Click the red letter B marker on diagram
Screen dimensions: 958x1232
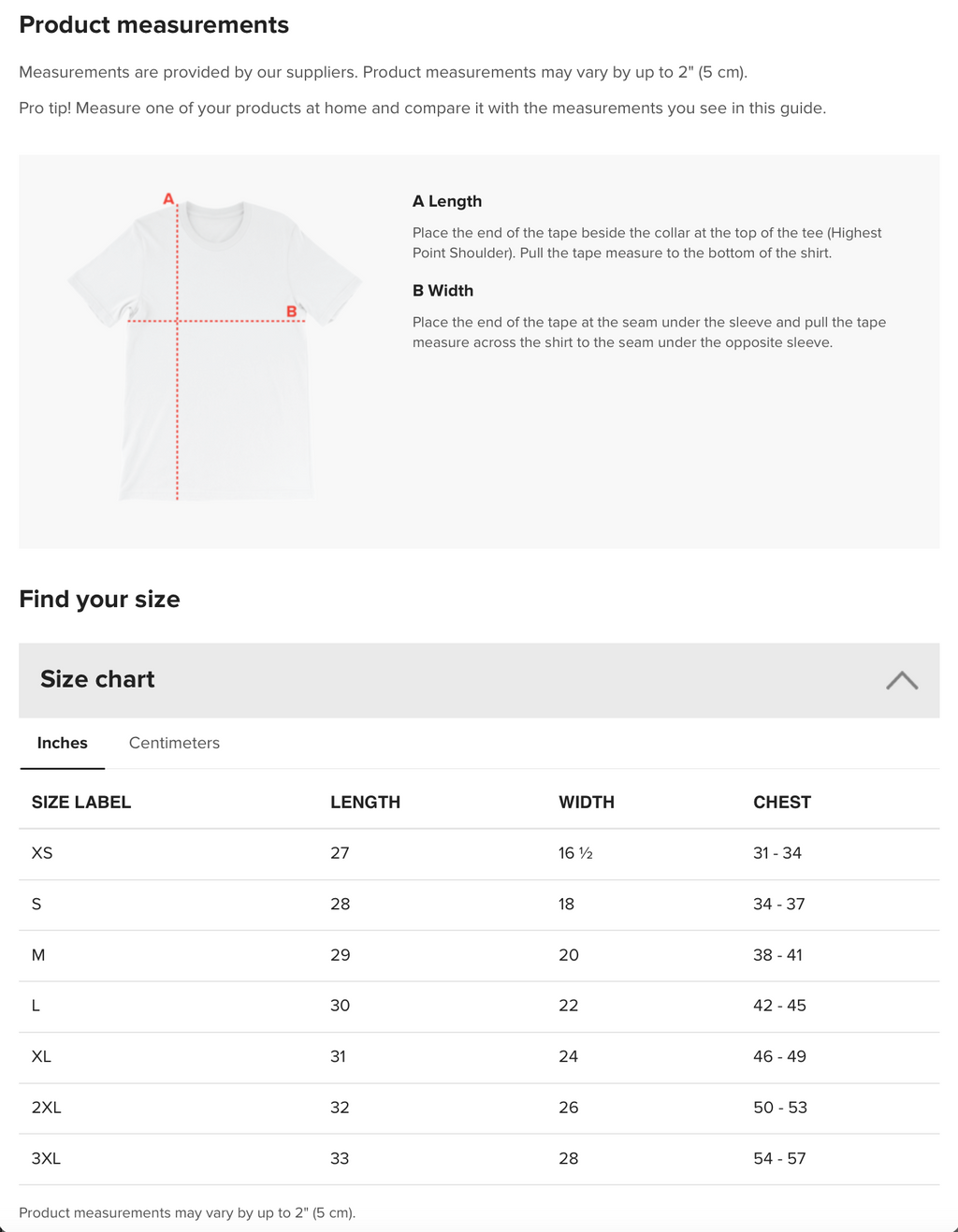(291, 309)
